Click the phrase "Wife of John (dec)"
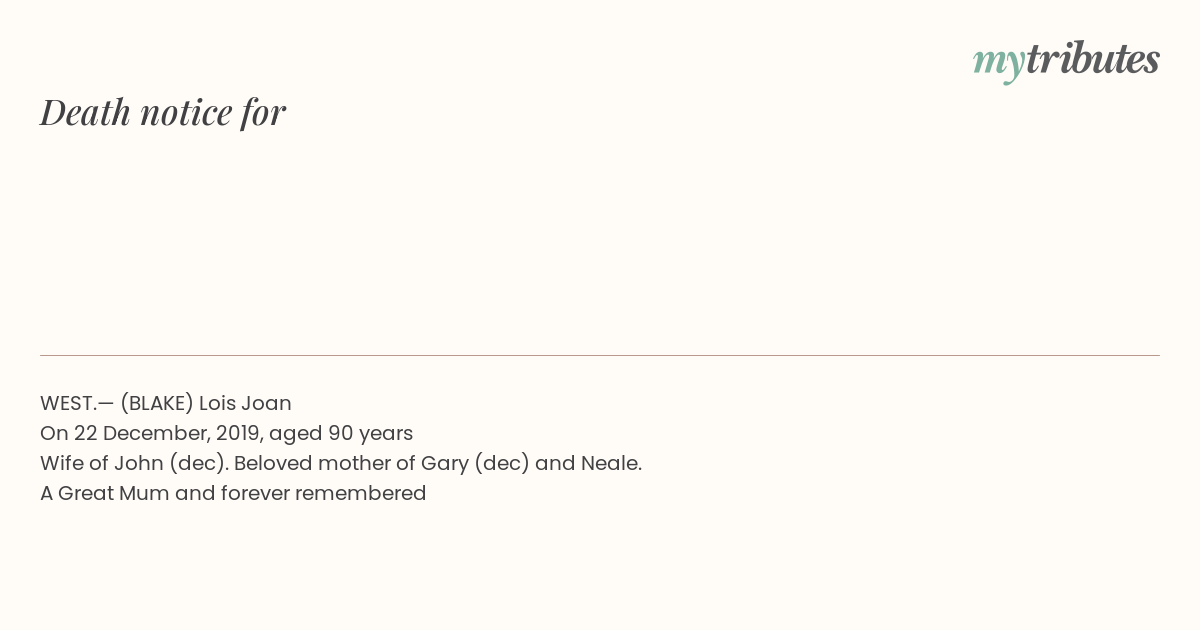This screenshot has width=1200, height=630. 134,463
